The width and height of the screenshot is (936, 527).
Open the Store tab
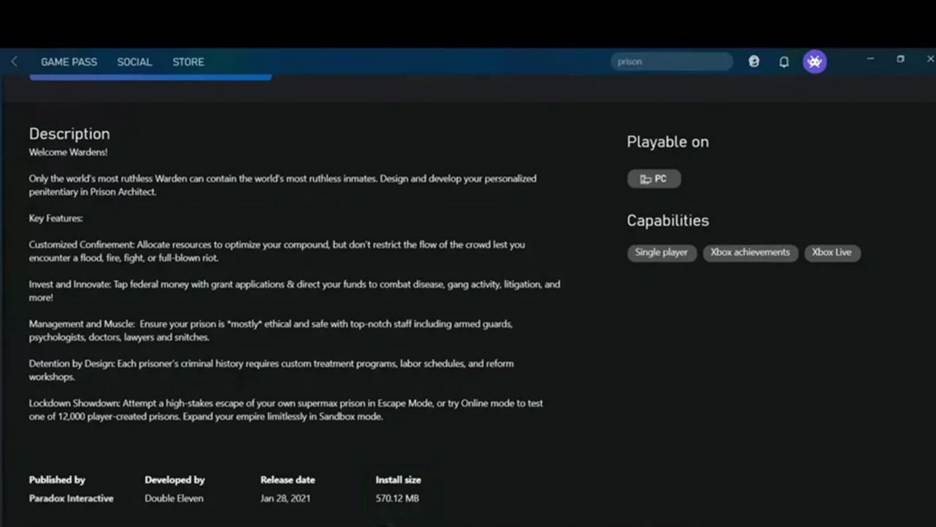tap(188, 62)
